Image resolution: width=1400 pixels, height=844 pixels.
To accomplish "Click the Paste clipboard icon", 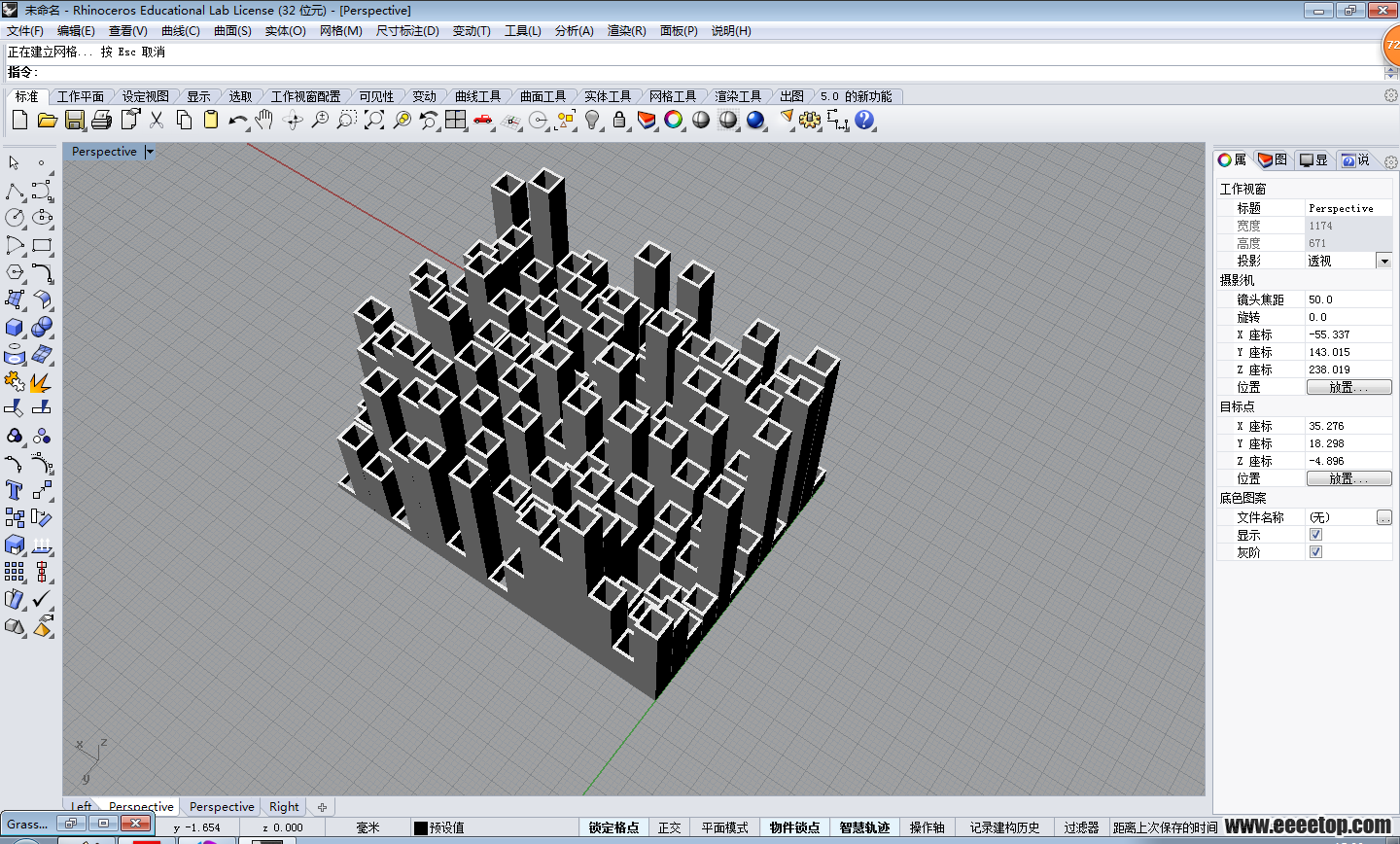I will 211,120.
